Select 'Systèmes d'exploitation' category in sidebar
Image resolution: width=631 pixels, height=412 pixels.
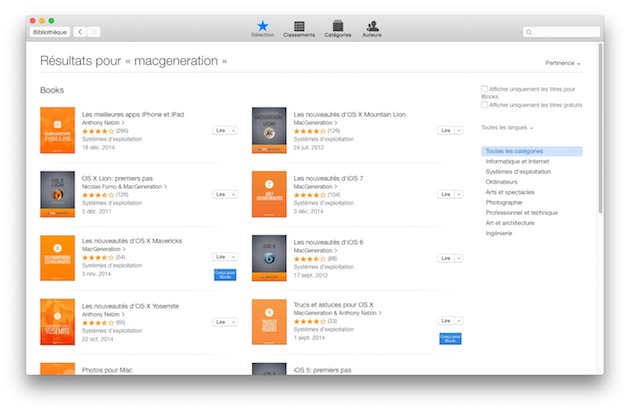click(x=518, y=171)
